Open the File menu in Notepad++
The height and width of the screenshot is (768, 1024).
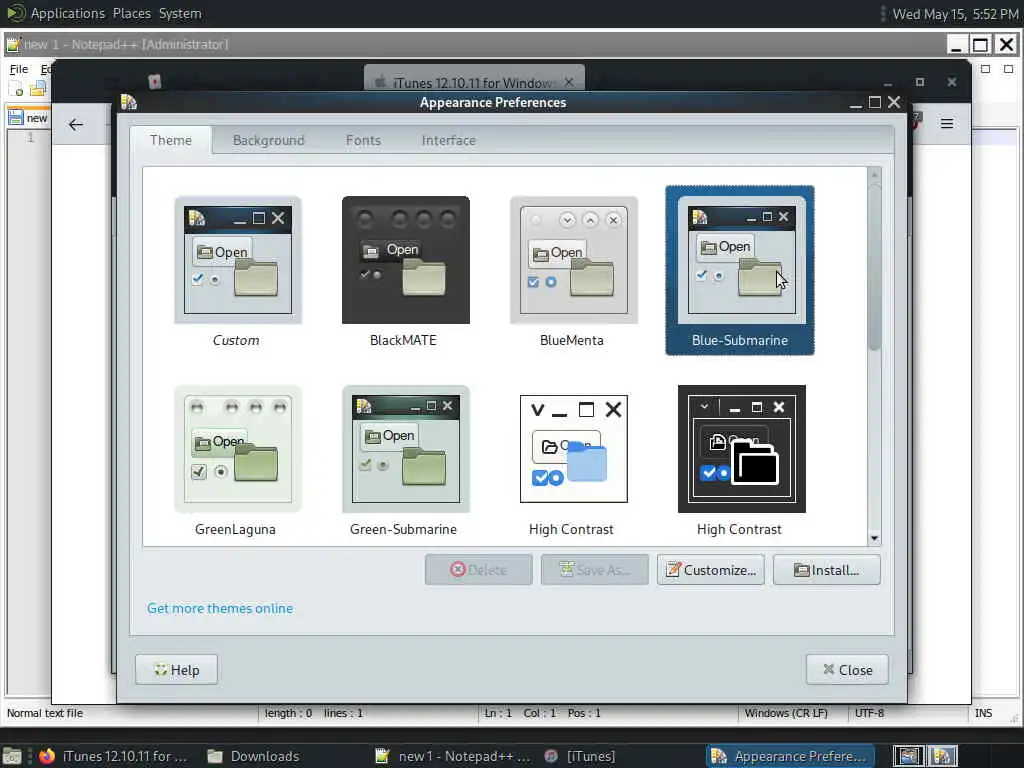18,69
